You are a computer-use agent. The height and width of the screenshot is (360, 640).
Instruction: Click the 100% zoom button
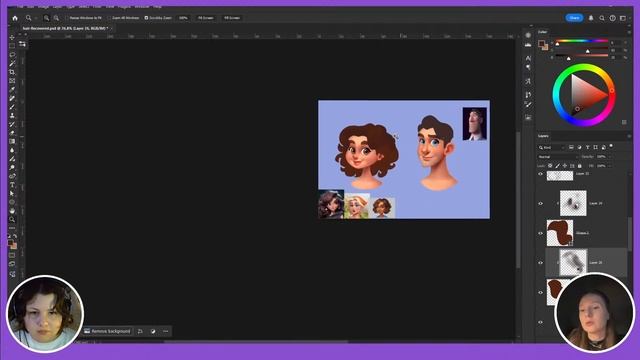coord(183,18)
